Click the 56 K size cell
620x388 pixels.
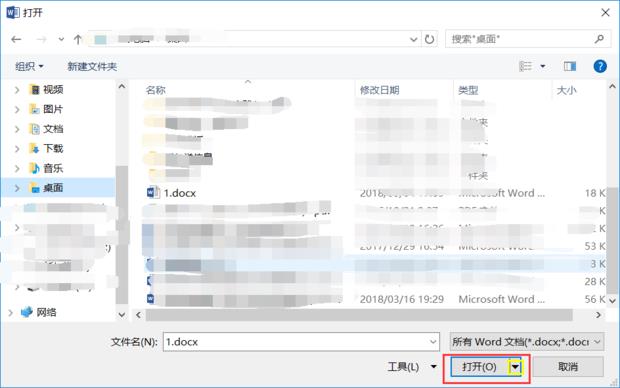pos(595,299)
